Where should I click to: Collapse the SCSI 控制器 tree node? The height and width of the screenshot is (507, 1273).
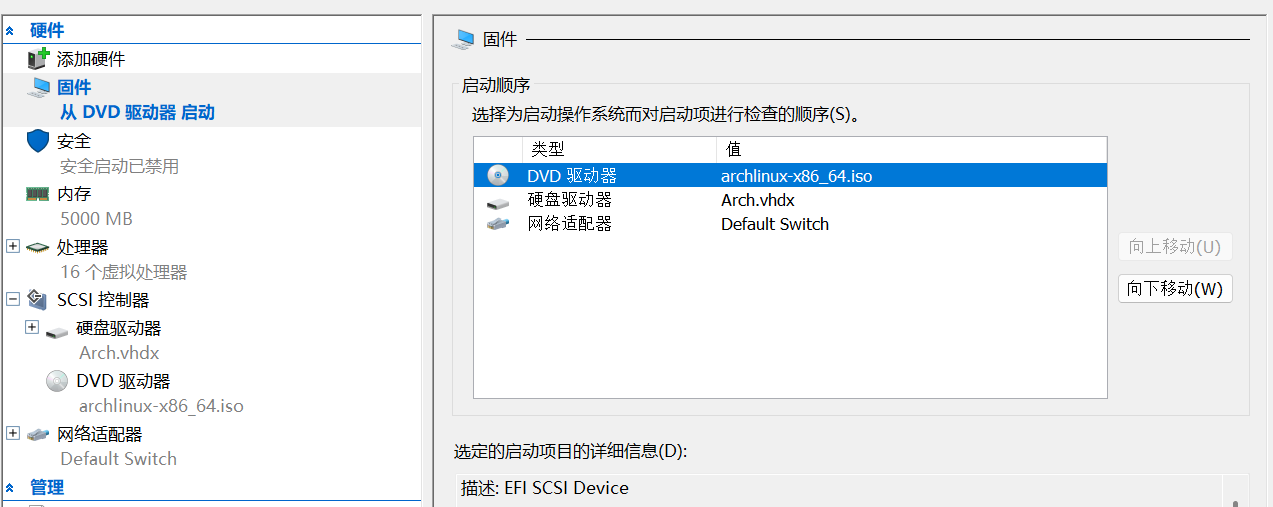click(x=13, y=299)
